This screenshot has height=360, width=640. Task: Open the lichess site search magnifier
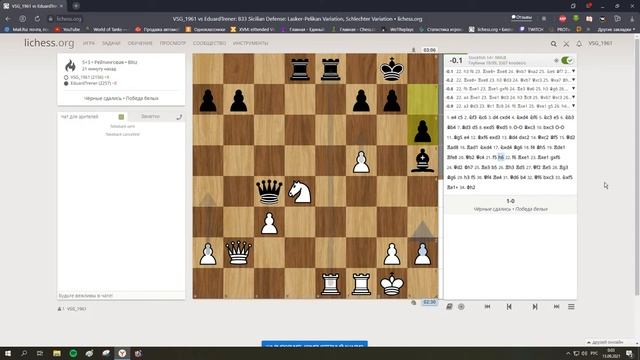click(x=553, y=44)
